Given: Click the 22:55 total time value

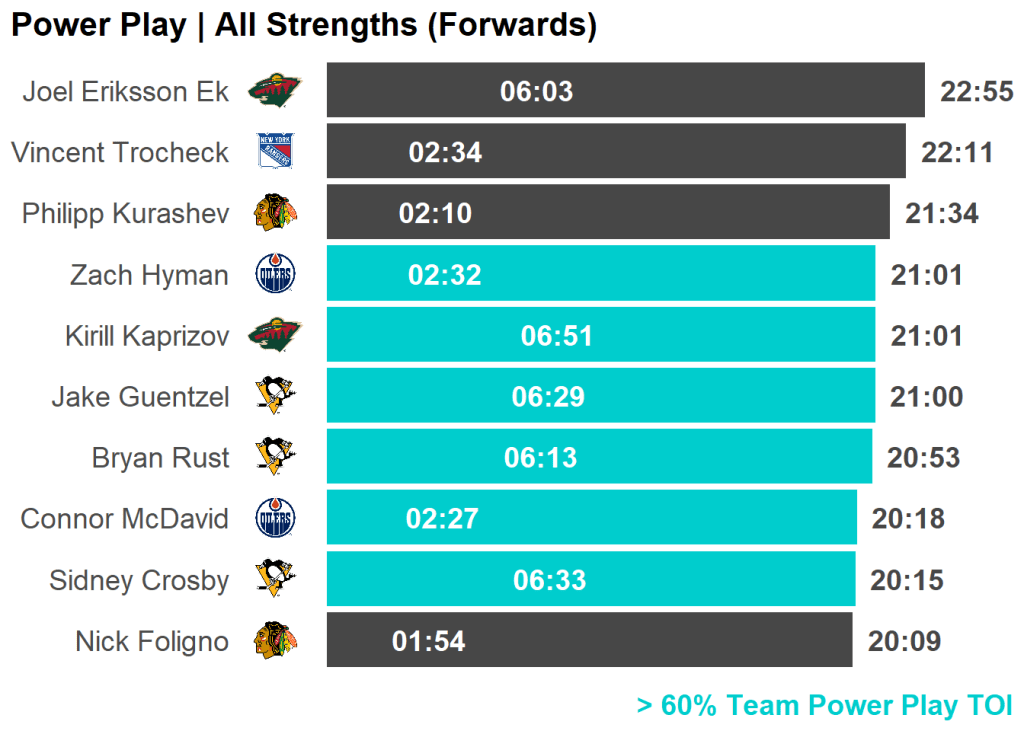Looking at the screenshot, I should 976,92.
